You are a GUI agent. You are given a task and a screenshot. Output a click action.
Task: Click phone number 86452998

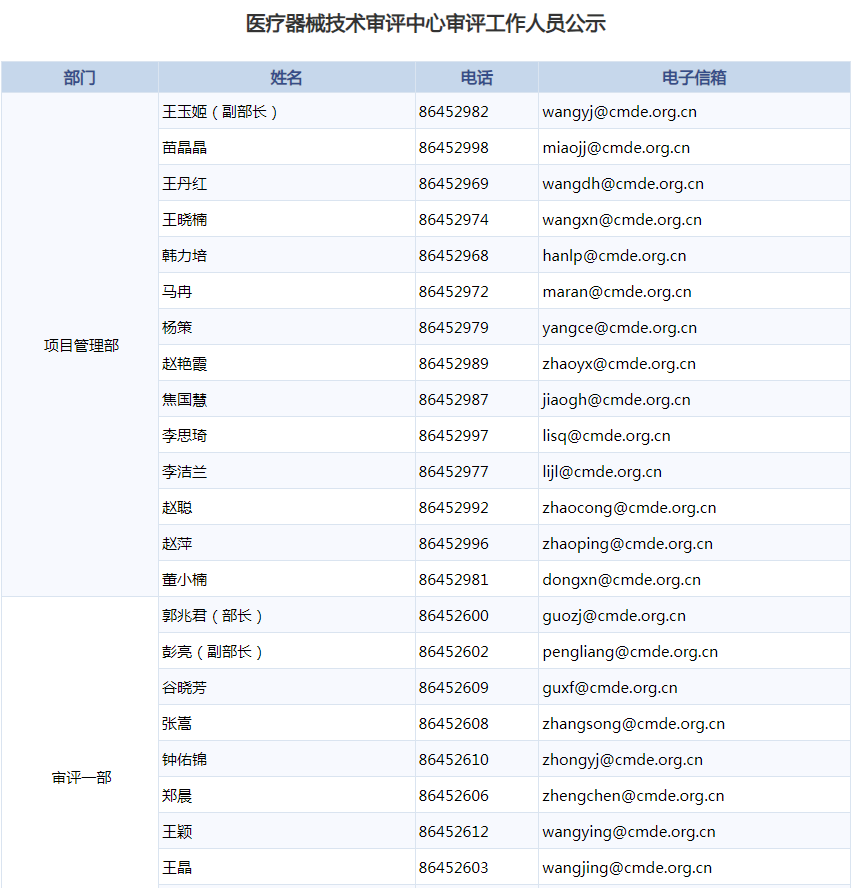(x=454, y=148)
